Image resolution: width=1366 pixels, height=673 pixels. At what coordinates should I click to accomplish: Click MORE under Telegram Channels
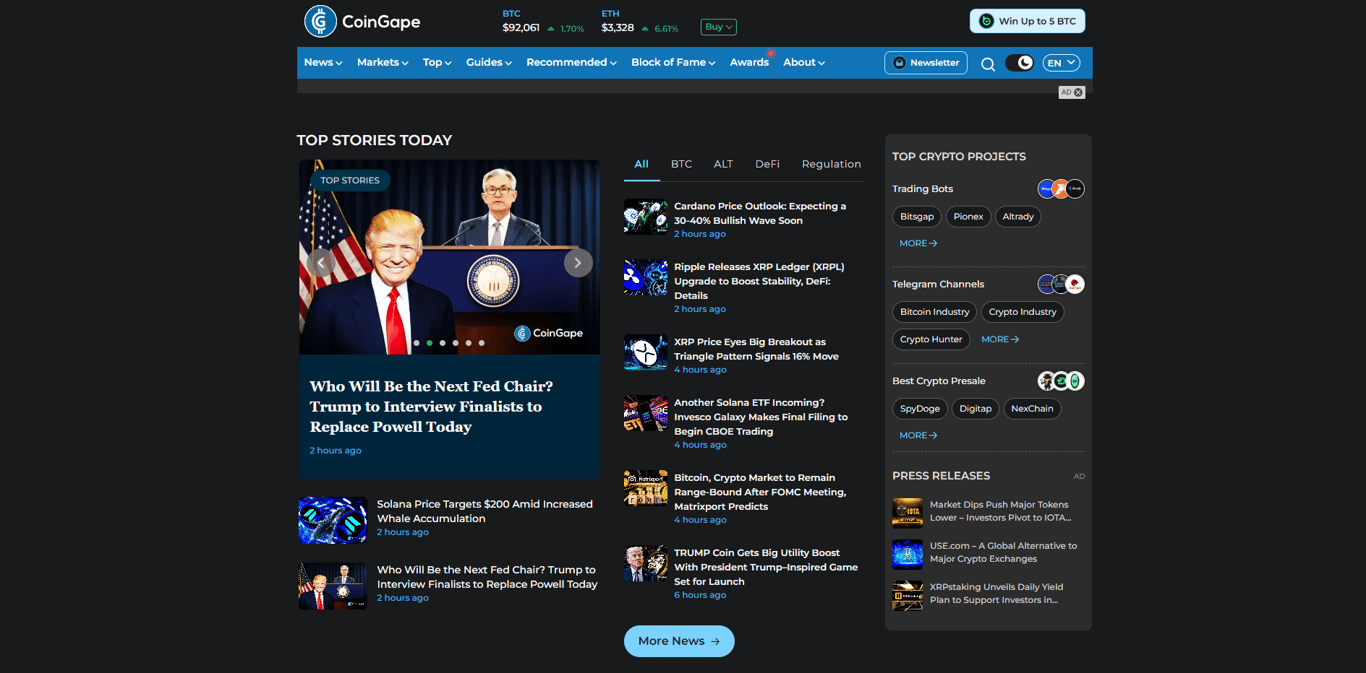tap(999, 339)
